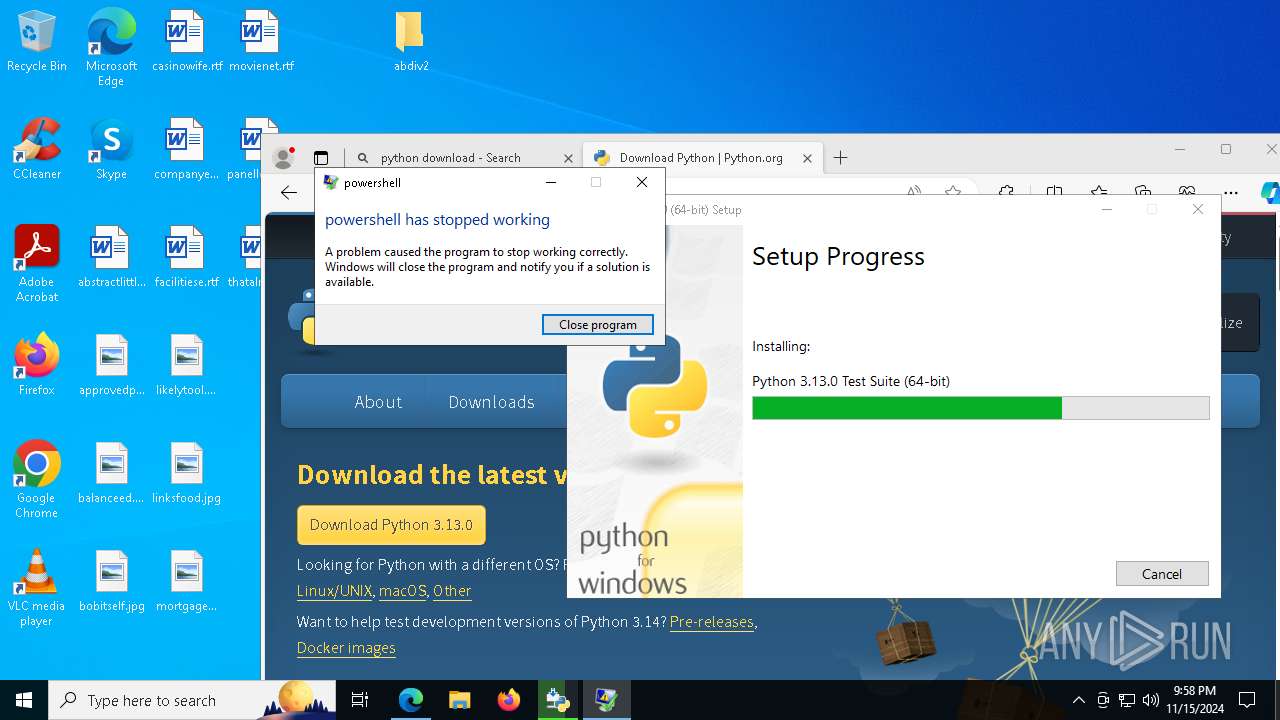This screenshot has width=1280, height=720.
Task: Open Firefox from taskbar
Action: coord(508,700)
